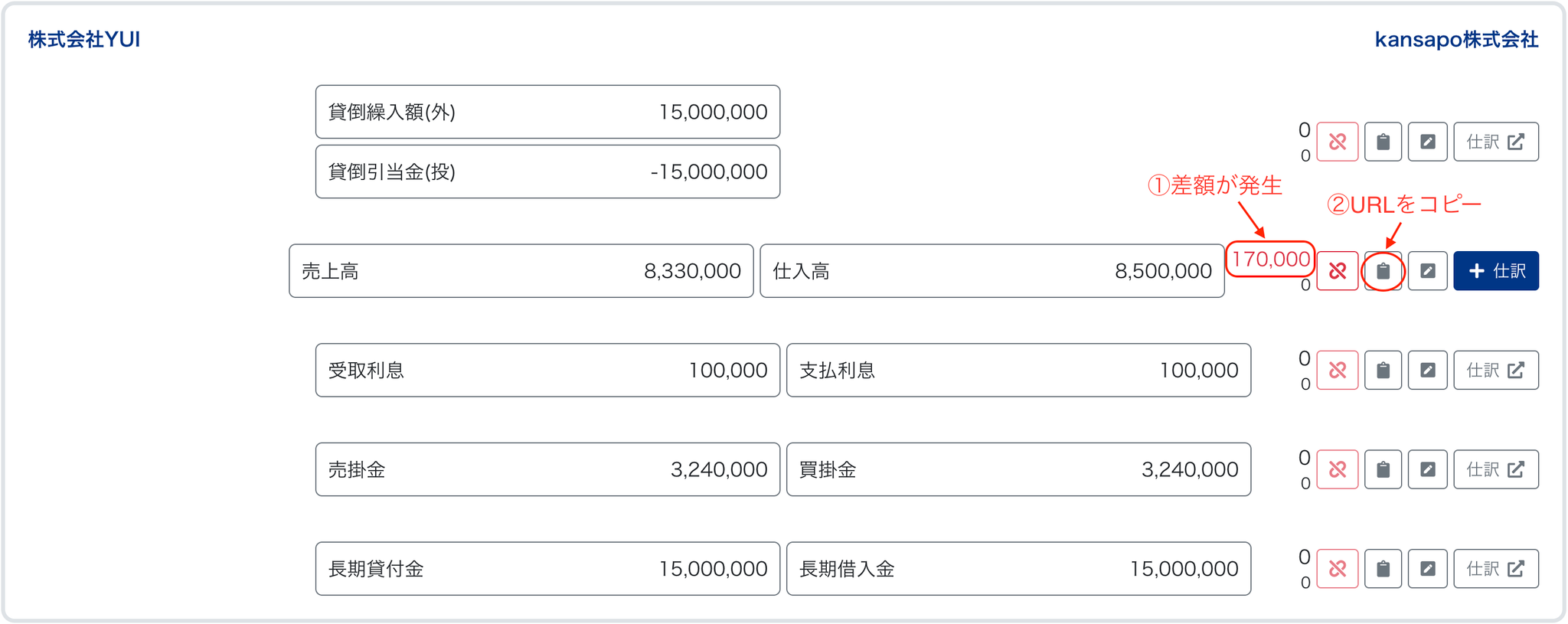
Task: Open 仕訳 link in 貸倒繰入額 row
Action: click(1495, 142)
